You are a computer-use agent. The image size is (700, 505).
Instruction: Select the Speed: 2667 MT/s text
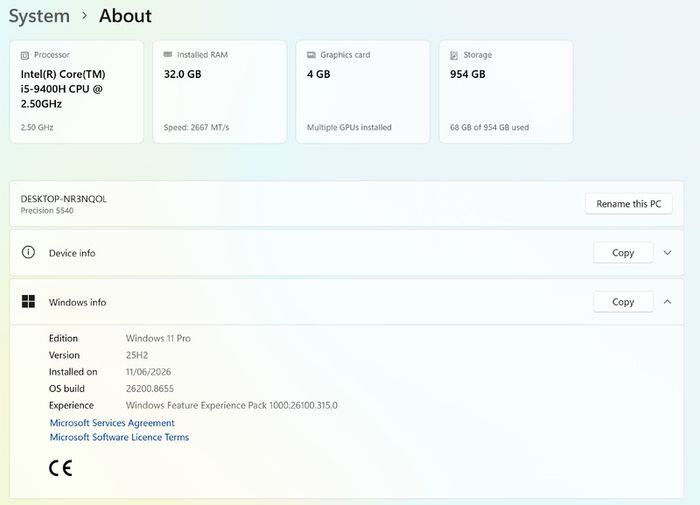tap(196, 127)
